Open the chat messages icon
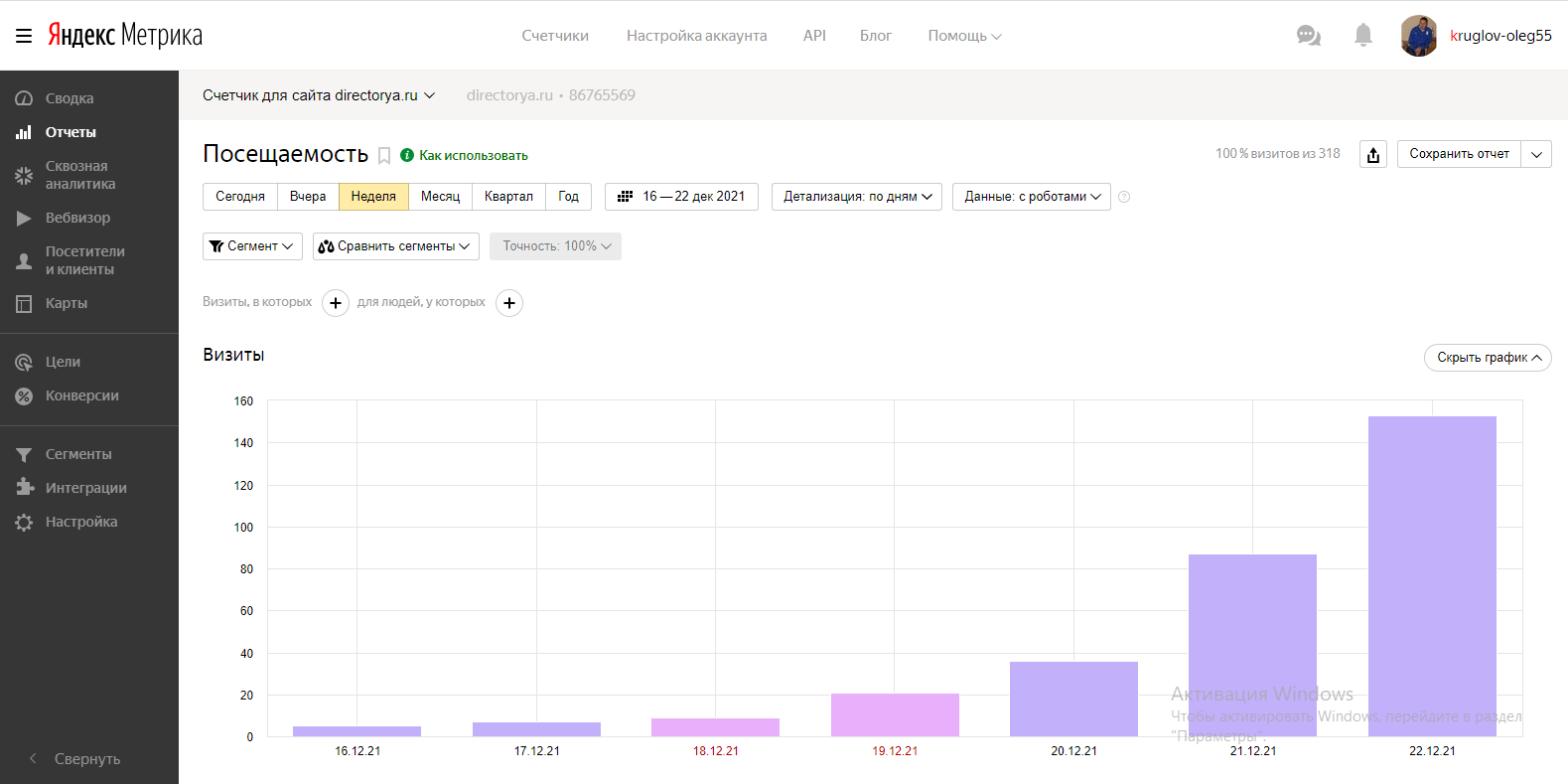 coord(1309,36)
